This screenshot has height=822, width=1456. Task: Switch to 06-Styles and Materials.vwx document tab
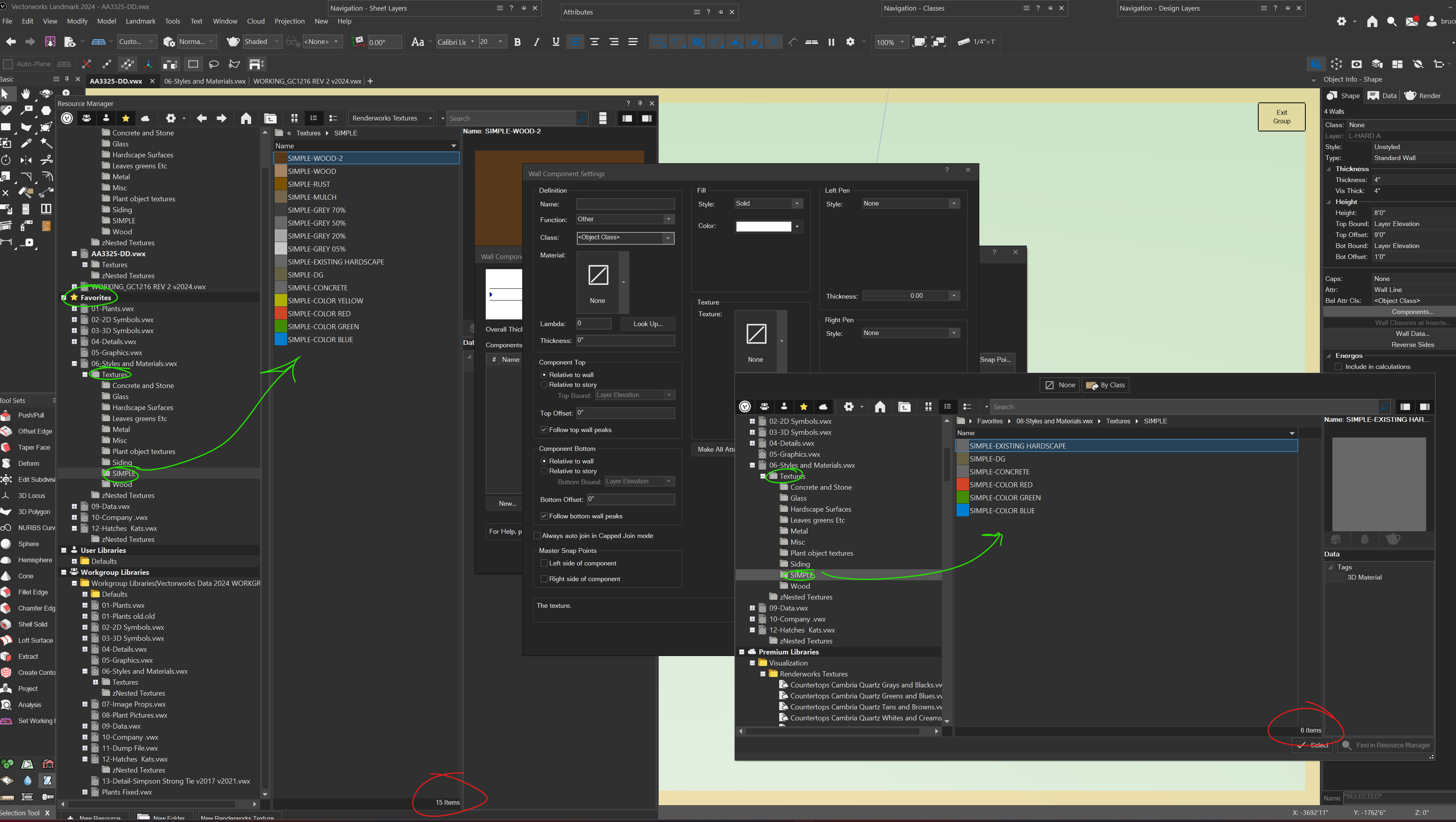tap(204, 81)
